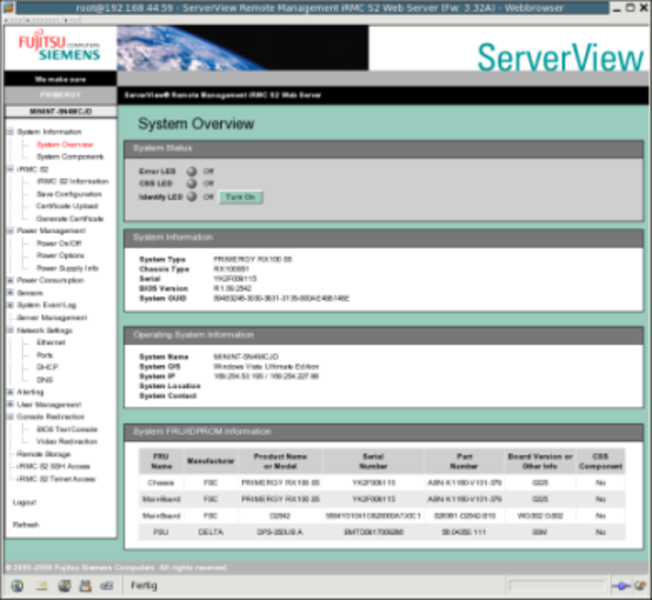Click the Serial Number column header

point(373,462)
